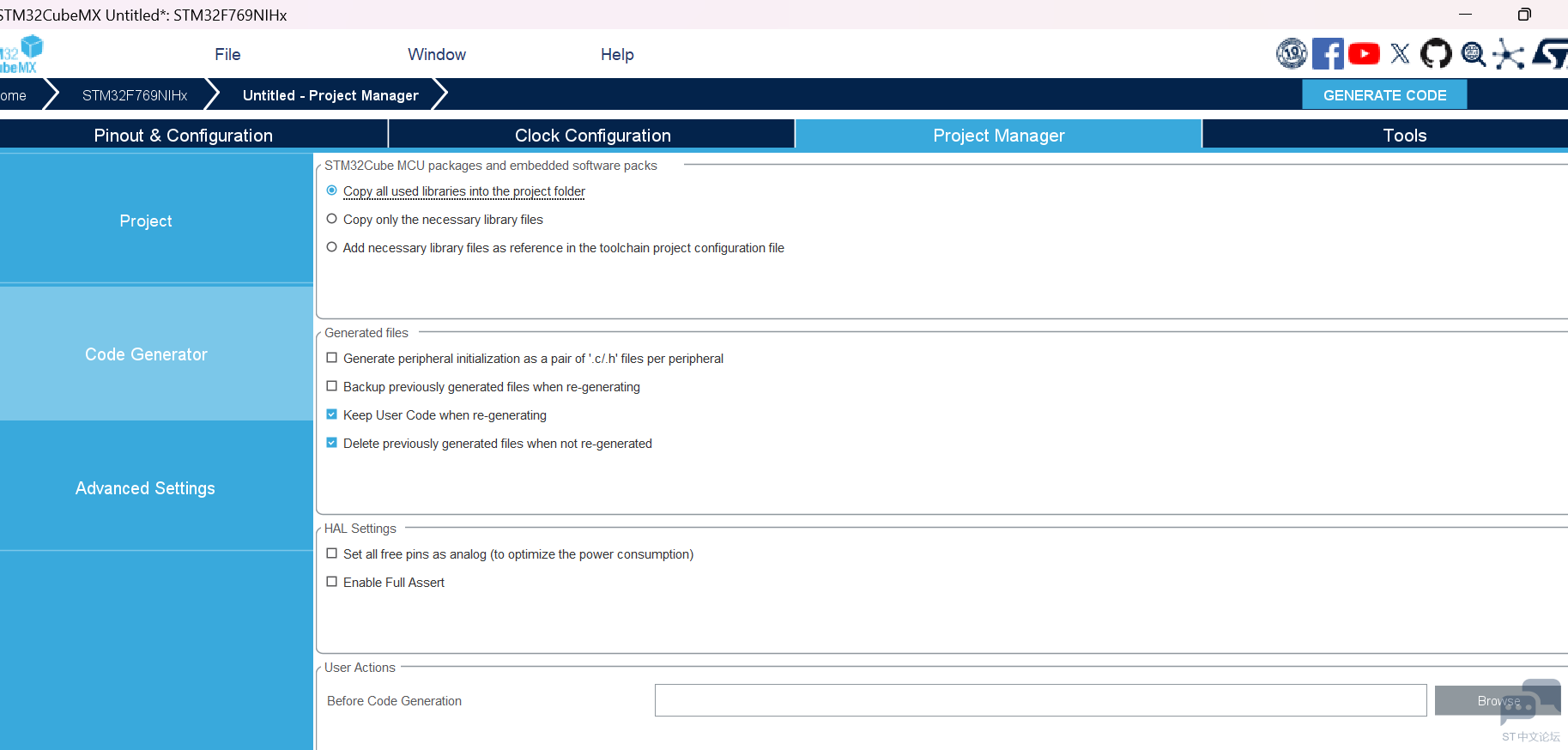Open the Help menu
The height and width of the screenshot is (750, 1568).
point(617,54)
